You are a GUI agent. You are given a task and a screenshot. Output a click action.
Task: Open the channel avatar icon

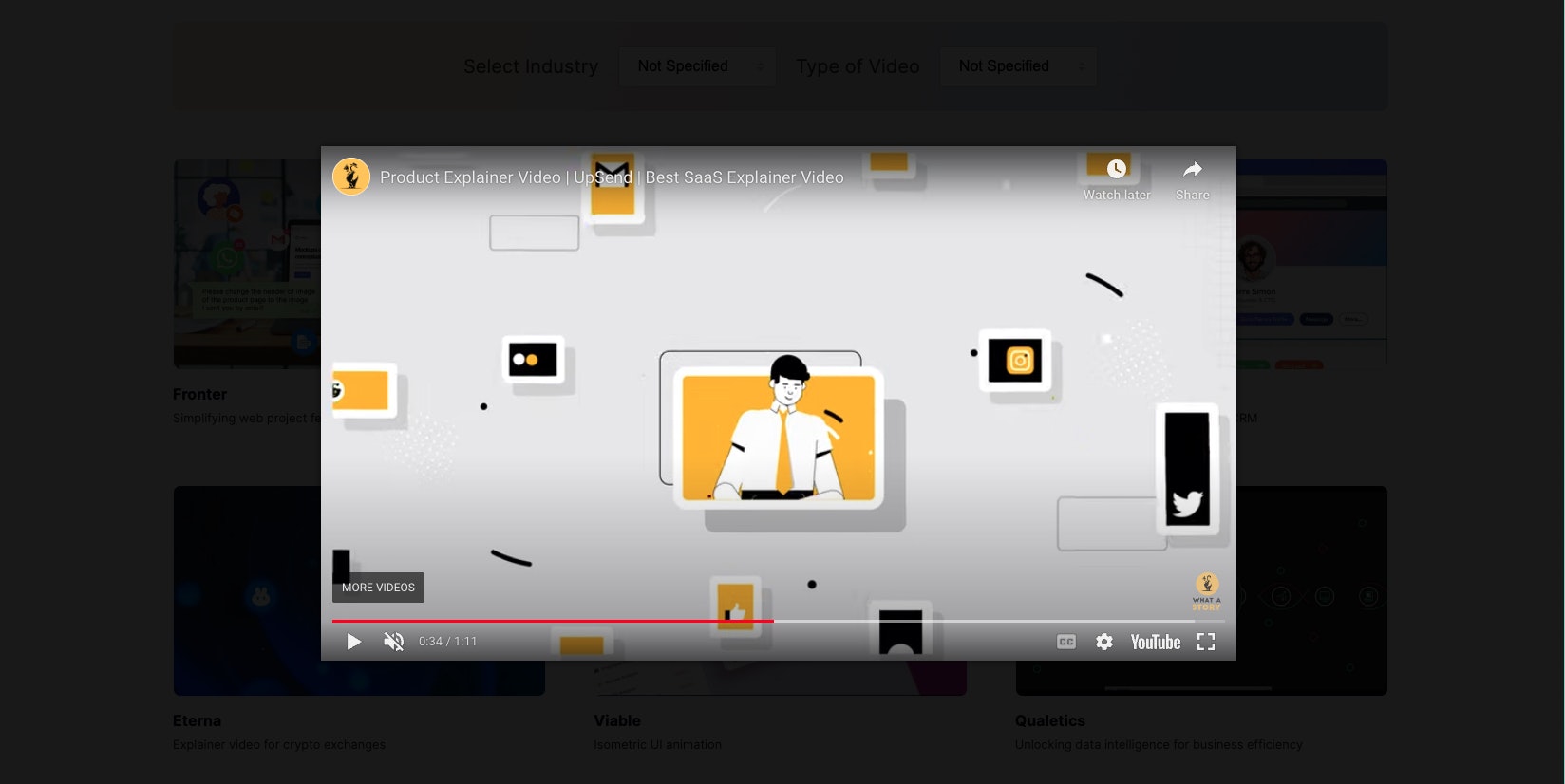point(351,177)
